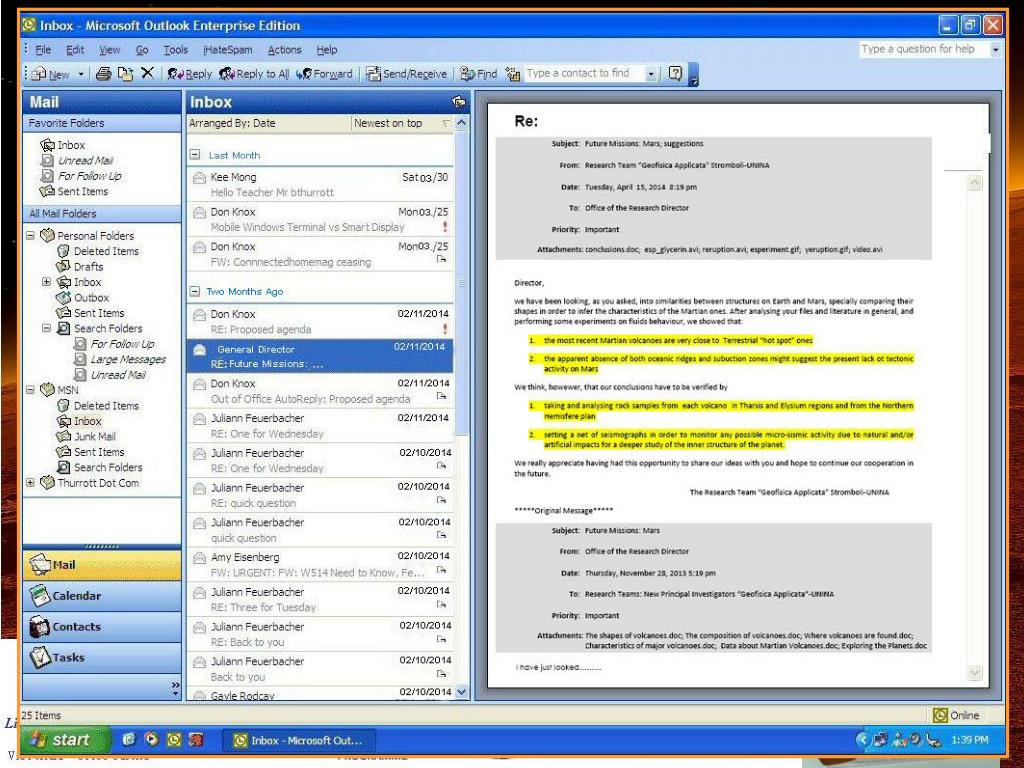Open the File menu
Viewport: 1024px width, 768px height.
[43, 50]
